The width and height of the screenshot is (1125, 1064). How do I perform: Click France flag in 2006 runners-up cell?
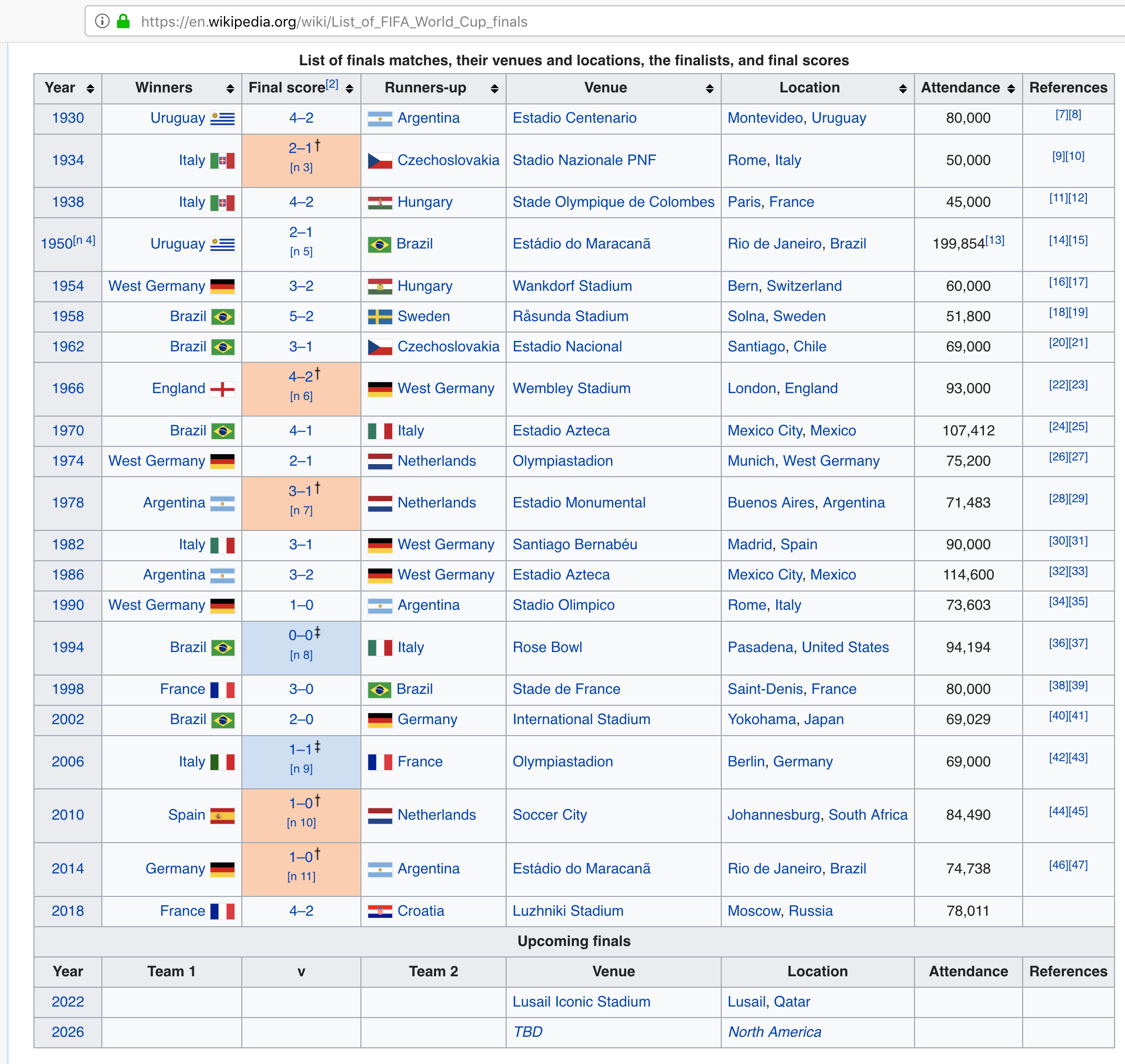380,762
